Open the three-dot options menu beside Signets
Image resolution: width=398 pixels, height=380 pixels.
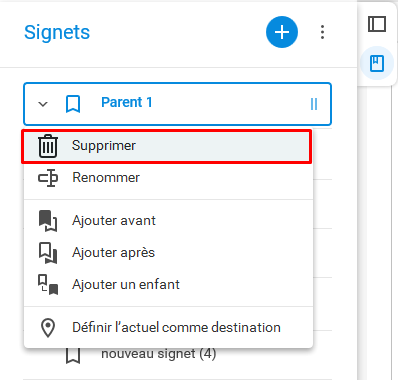[x=322, y=32]
